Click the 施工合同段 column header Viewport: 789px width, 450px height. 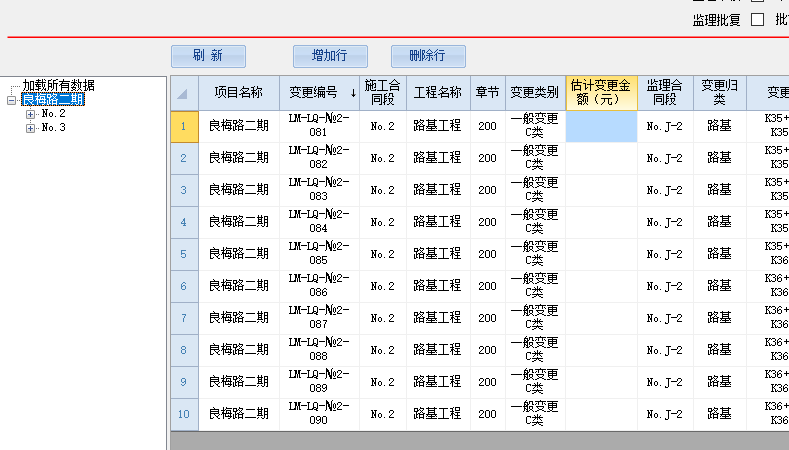pyautogui.click(x=383, y=93)
